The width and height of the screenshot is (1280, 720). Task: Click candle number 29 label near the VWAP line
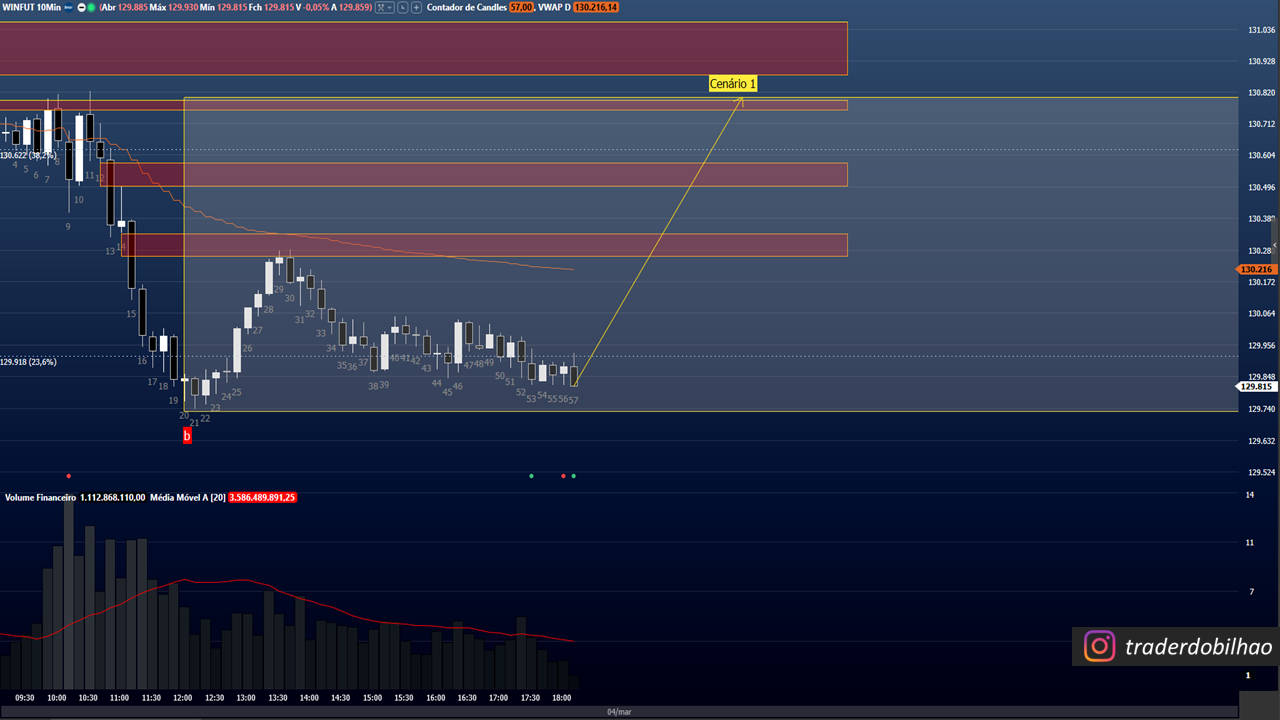[279, 289]
